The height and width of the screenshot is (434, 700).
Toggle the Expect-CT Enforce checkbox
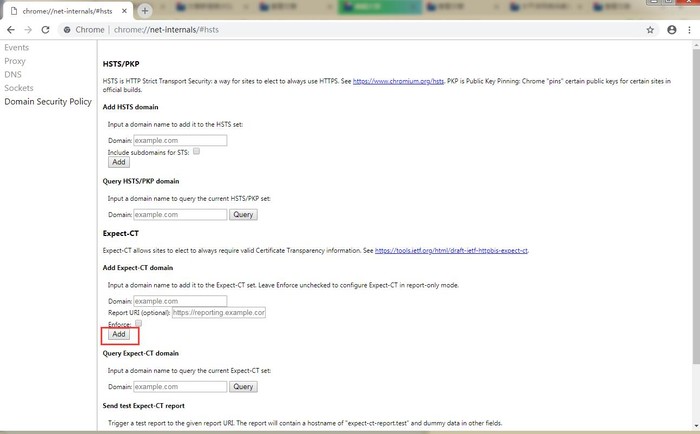pos(138,323)
